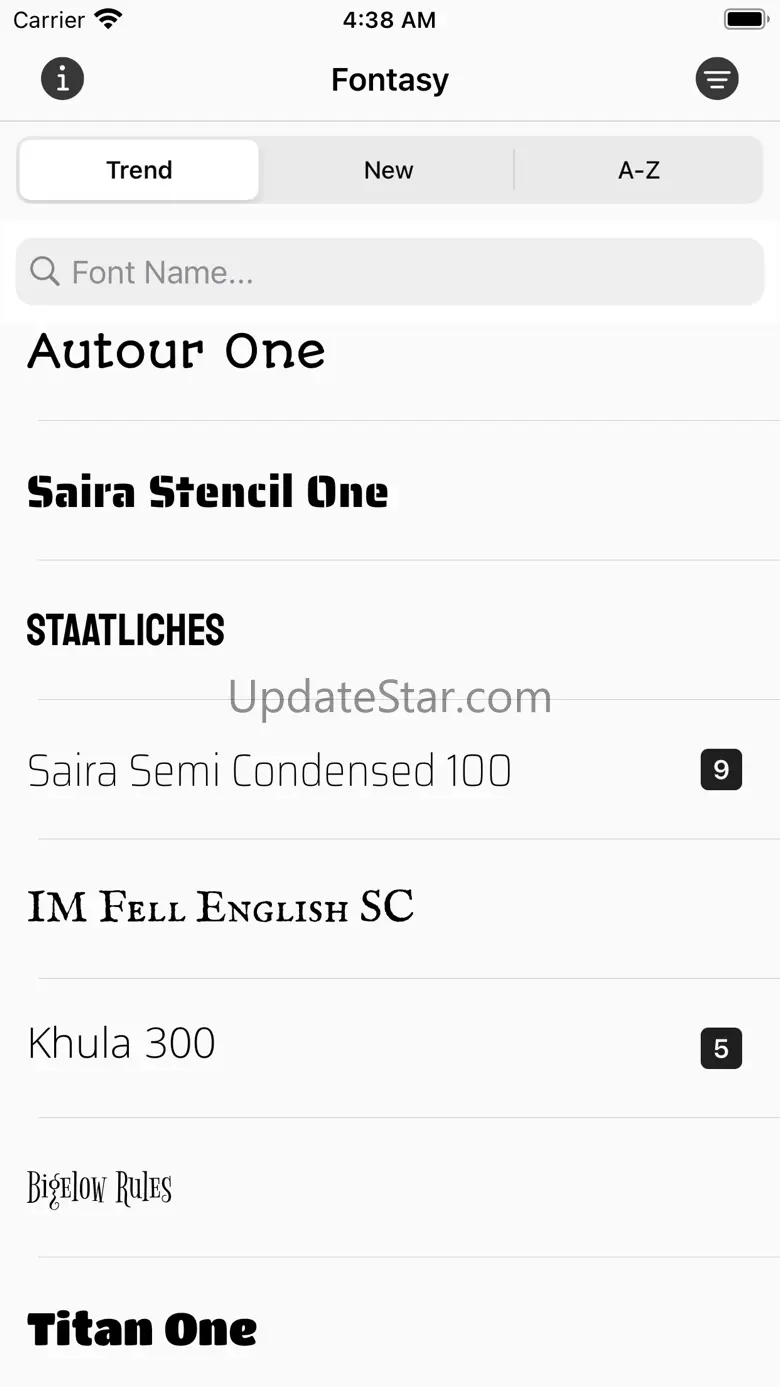This screenshot has width=780, height=1387.
Task: Tap the Wi-Fi status icon
Action: (x=107, y=19)
